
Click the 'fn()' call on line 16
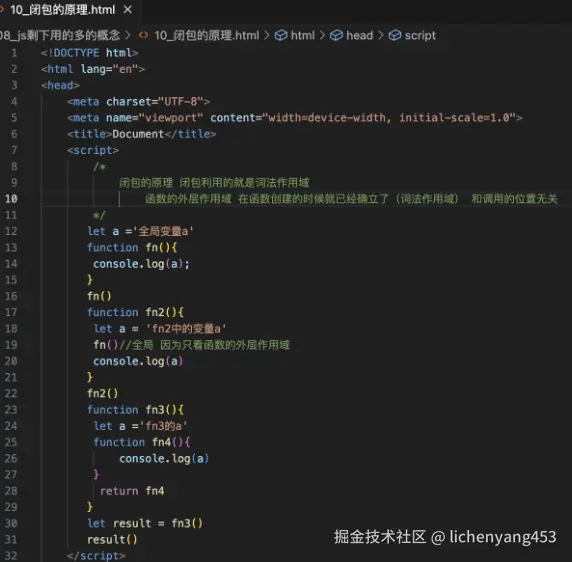pos(99,296)
